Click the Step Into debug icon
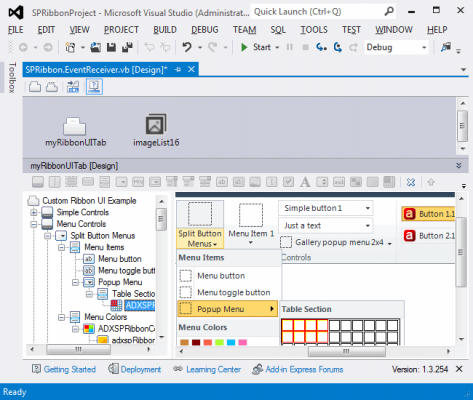This screenshot has height=400, width=473. click(321, 47)
